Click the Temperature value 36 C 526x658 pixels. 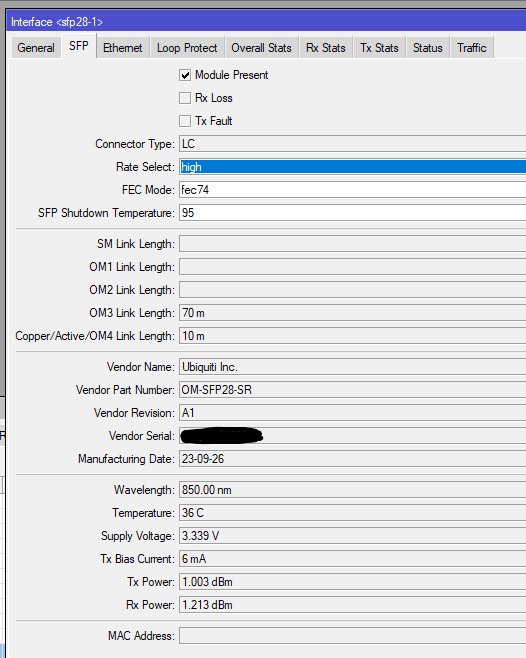tap(353, 513)
